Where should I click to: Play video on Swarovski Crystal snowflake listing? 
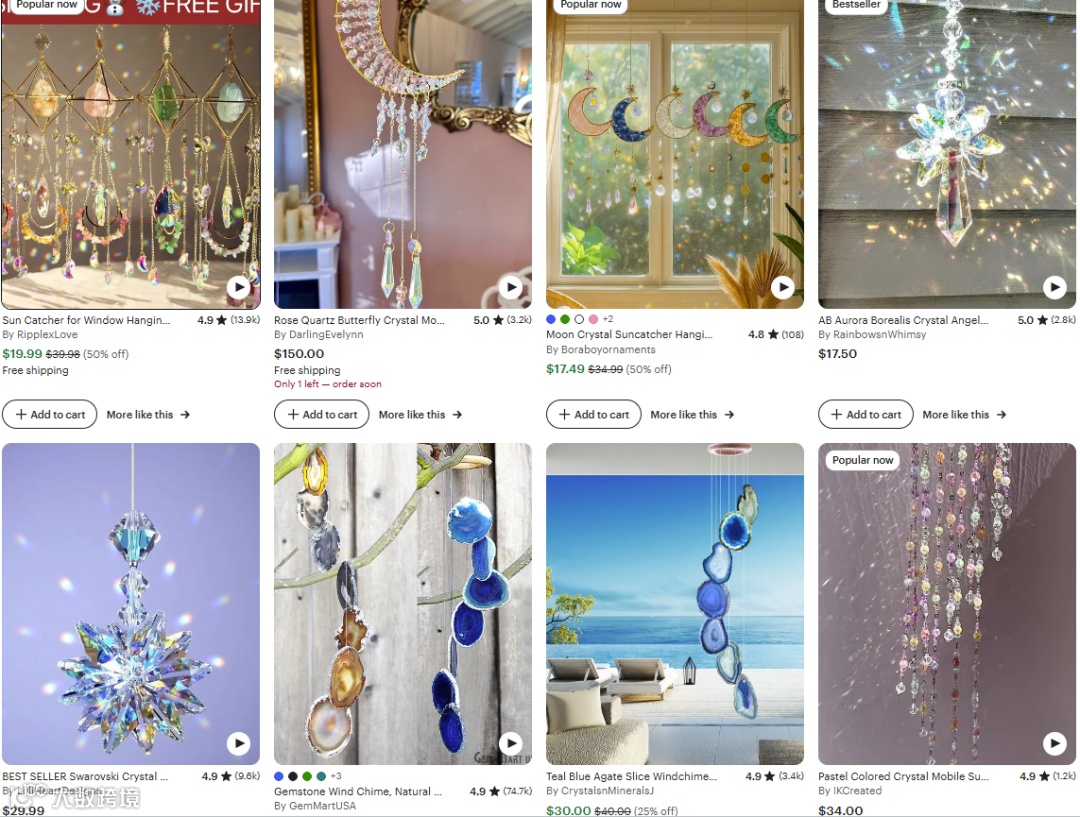pos(238,743)
